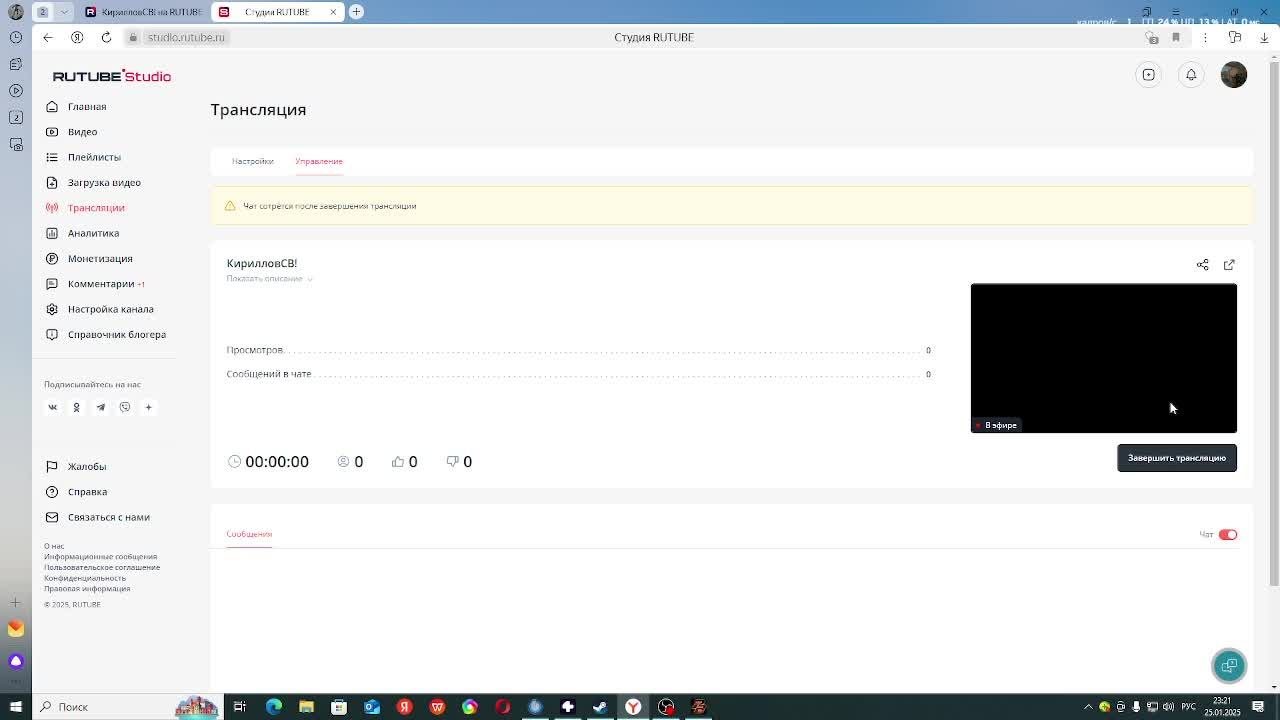This screenshot has width=1280, height=720.
Task: Open stream in new window icon
Action: pyautogui.click(x=1229, y=265)
